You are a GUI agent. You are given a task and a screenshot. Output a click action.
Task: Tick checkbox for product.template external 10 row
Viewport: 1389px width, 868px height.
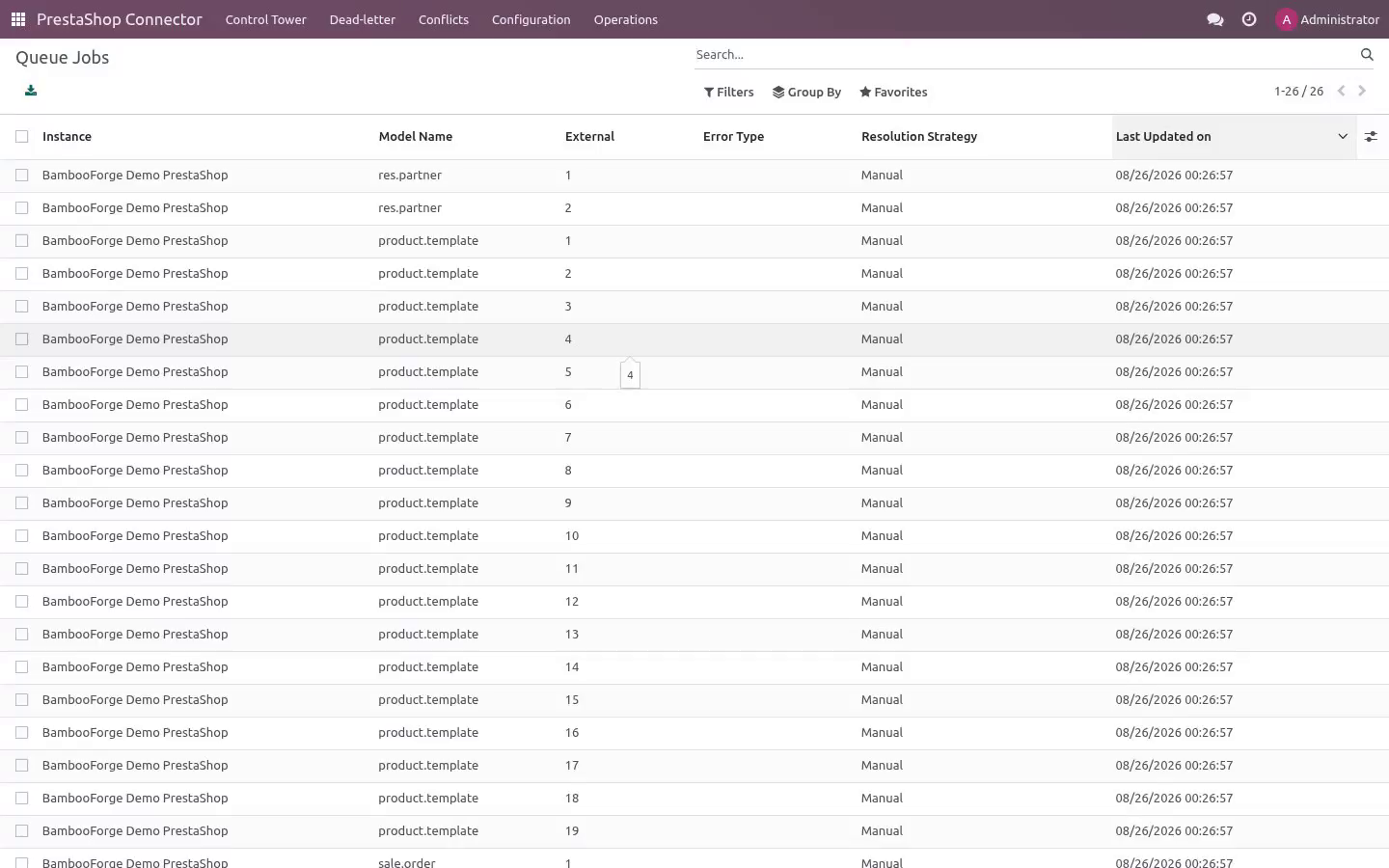point(22,536)
